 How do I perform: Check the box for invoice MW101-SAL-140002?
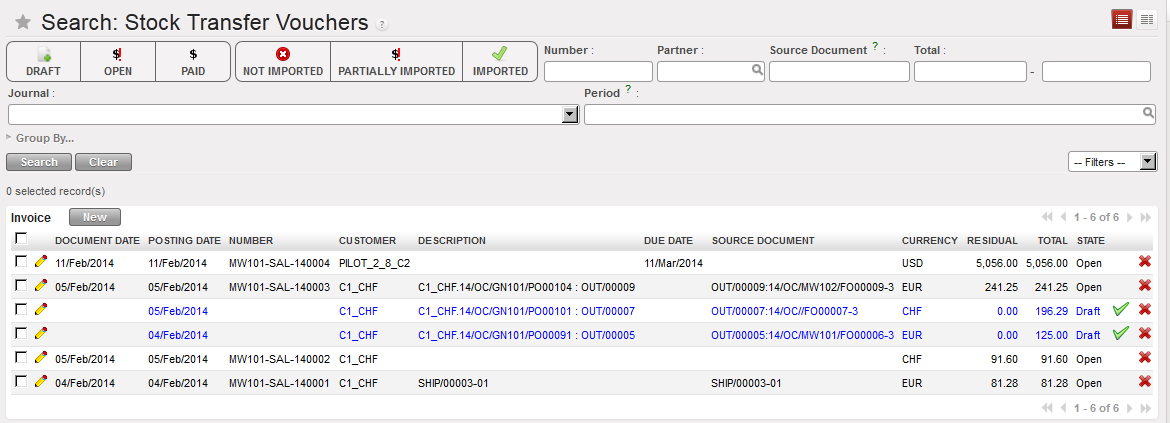pyautogui.click(x=21, y=358)
